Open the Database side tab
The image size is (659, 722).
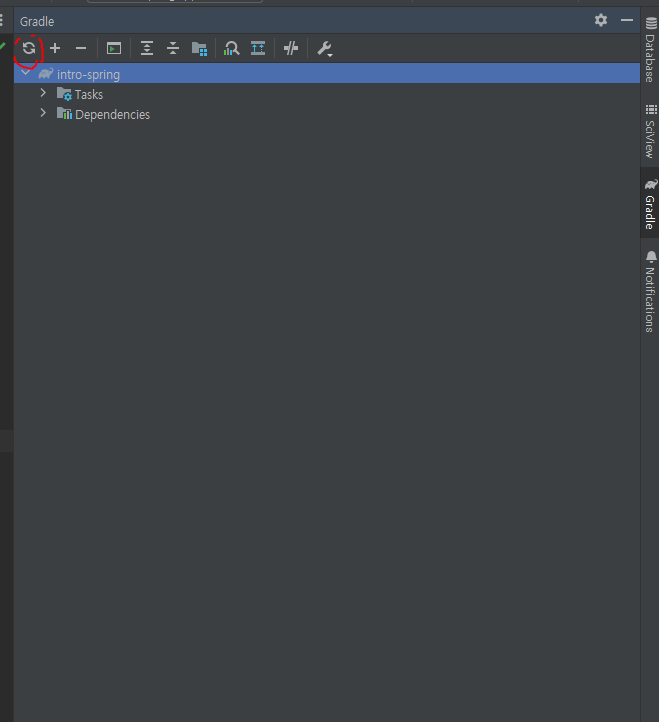(x=650, y=49)
